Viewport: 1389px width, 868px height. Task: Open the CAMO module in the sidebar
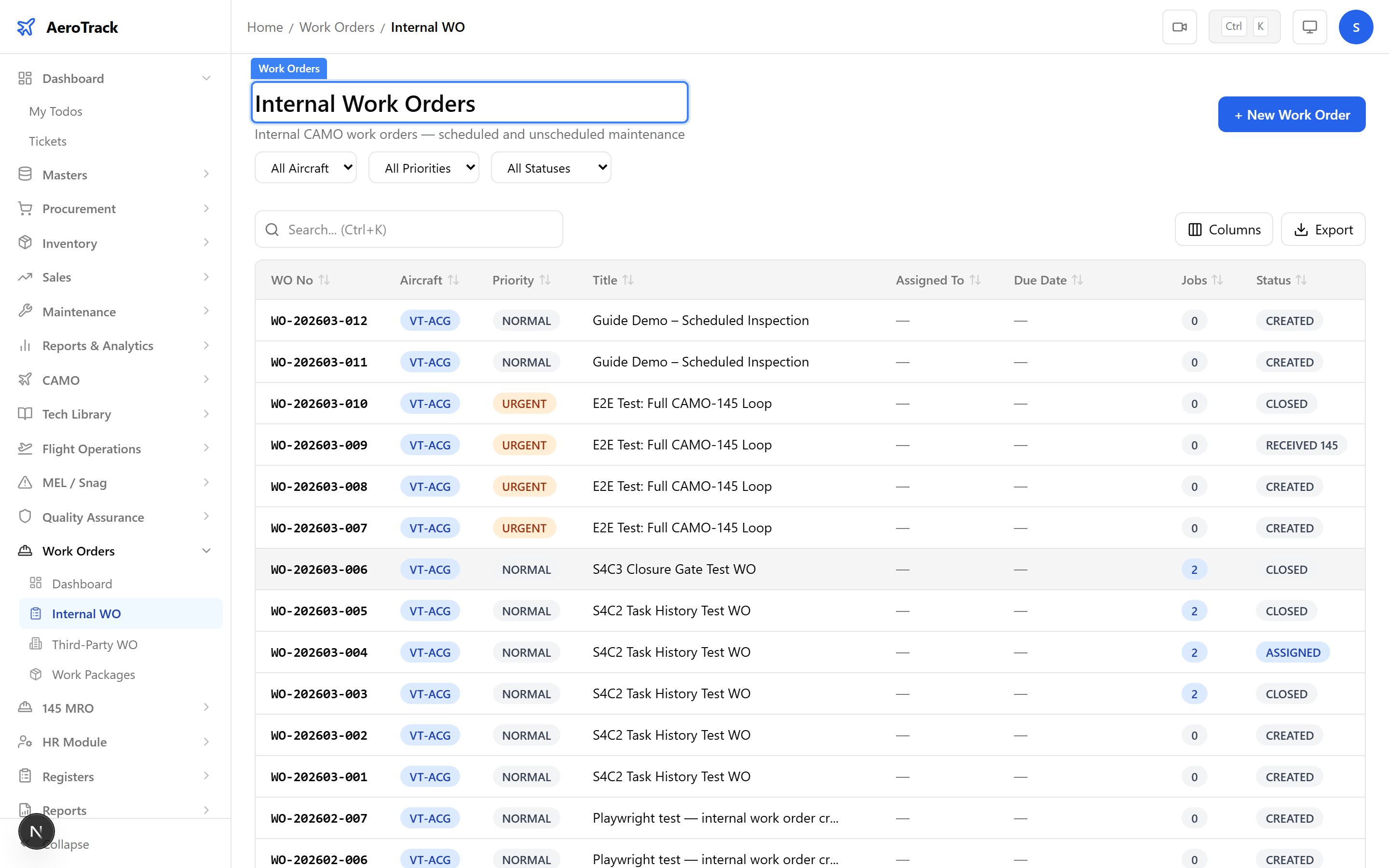60,380
